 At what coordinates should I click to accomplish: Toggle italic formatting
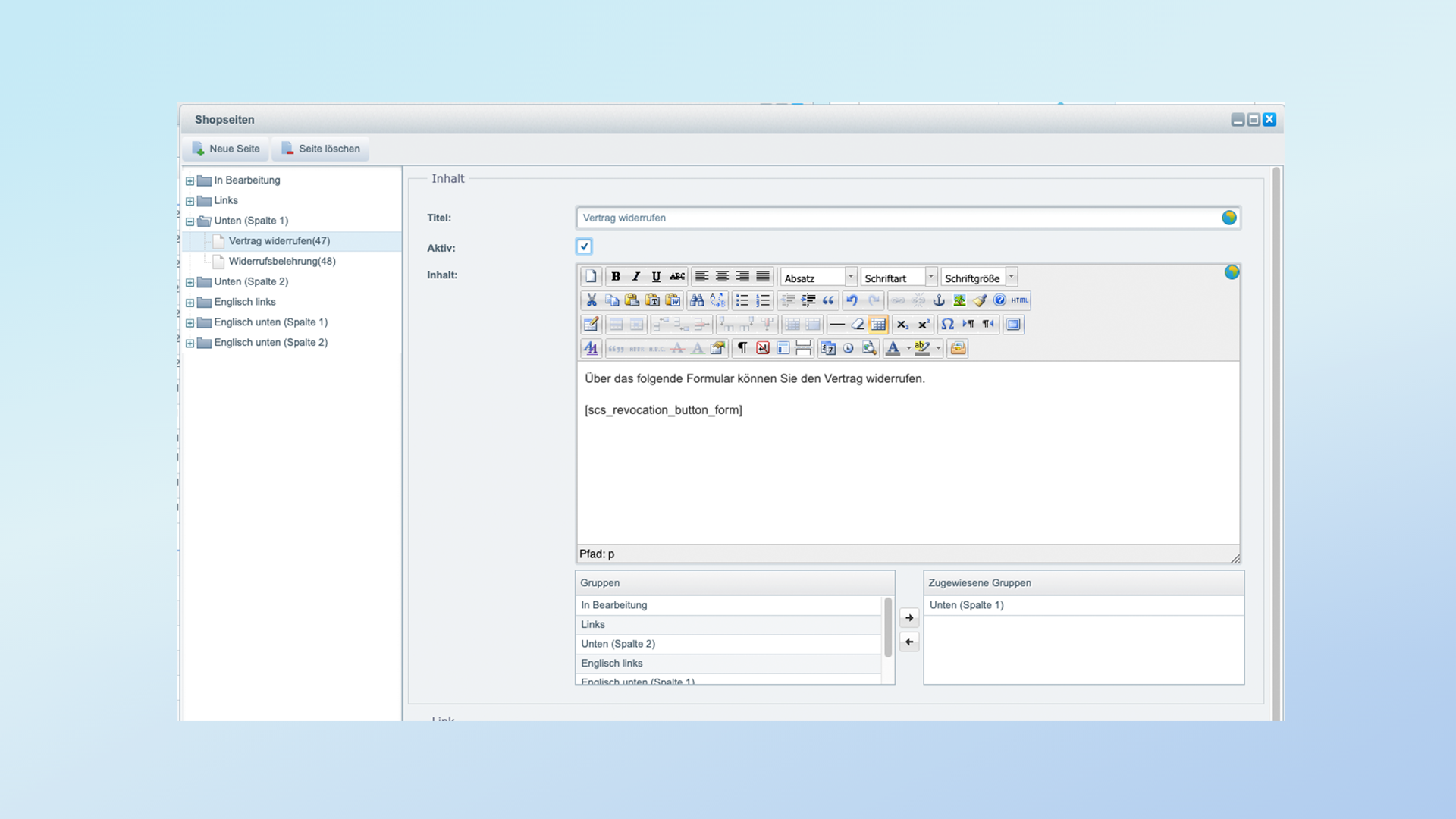click(636, 277)
